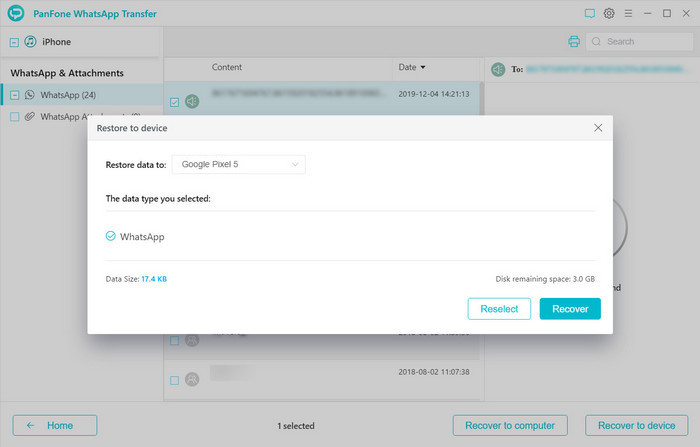Click the search magnifier icon
The height and width of the screenshot is (447, 700).
[x=596, y=42]
